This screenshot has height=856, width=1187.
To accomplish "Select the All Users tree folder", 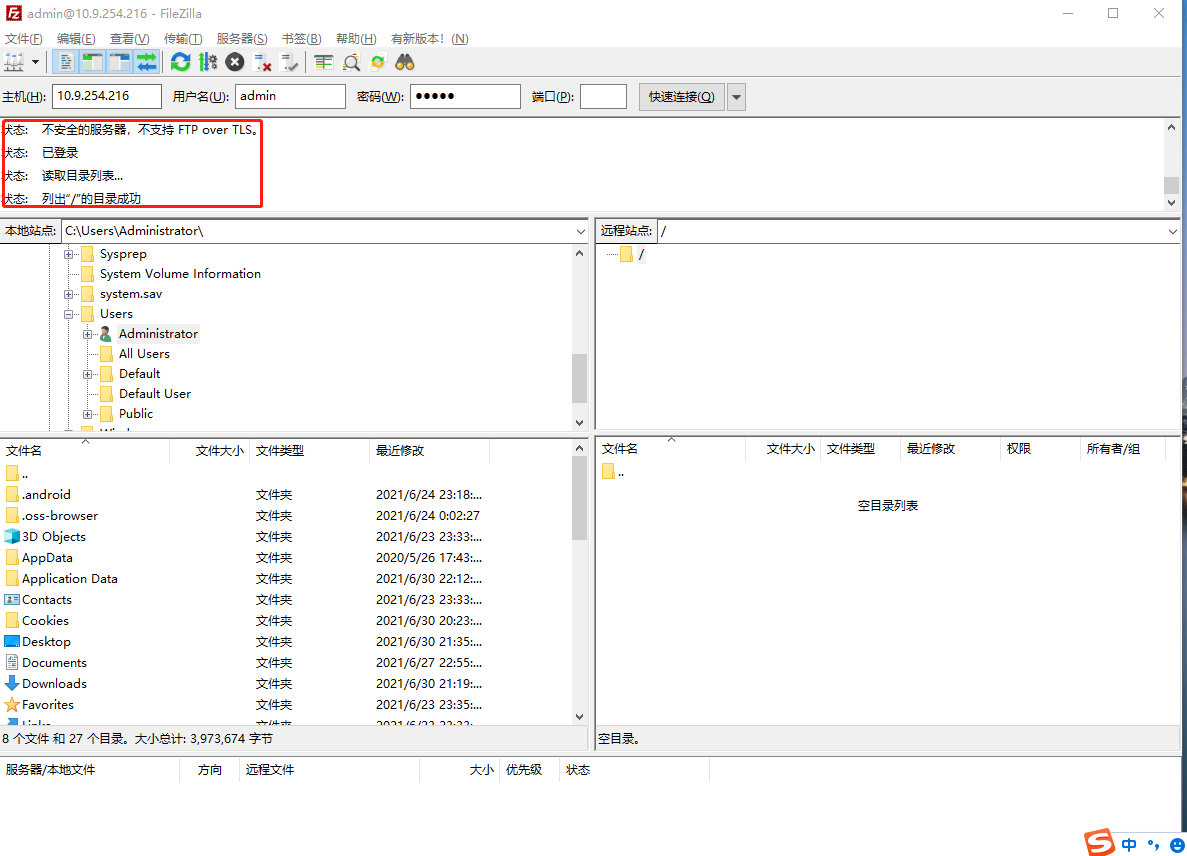I will pos(144,353).
